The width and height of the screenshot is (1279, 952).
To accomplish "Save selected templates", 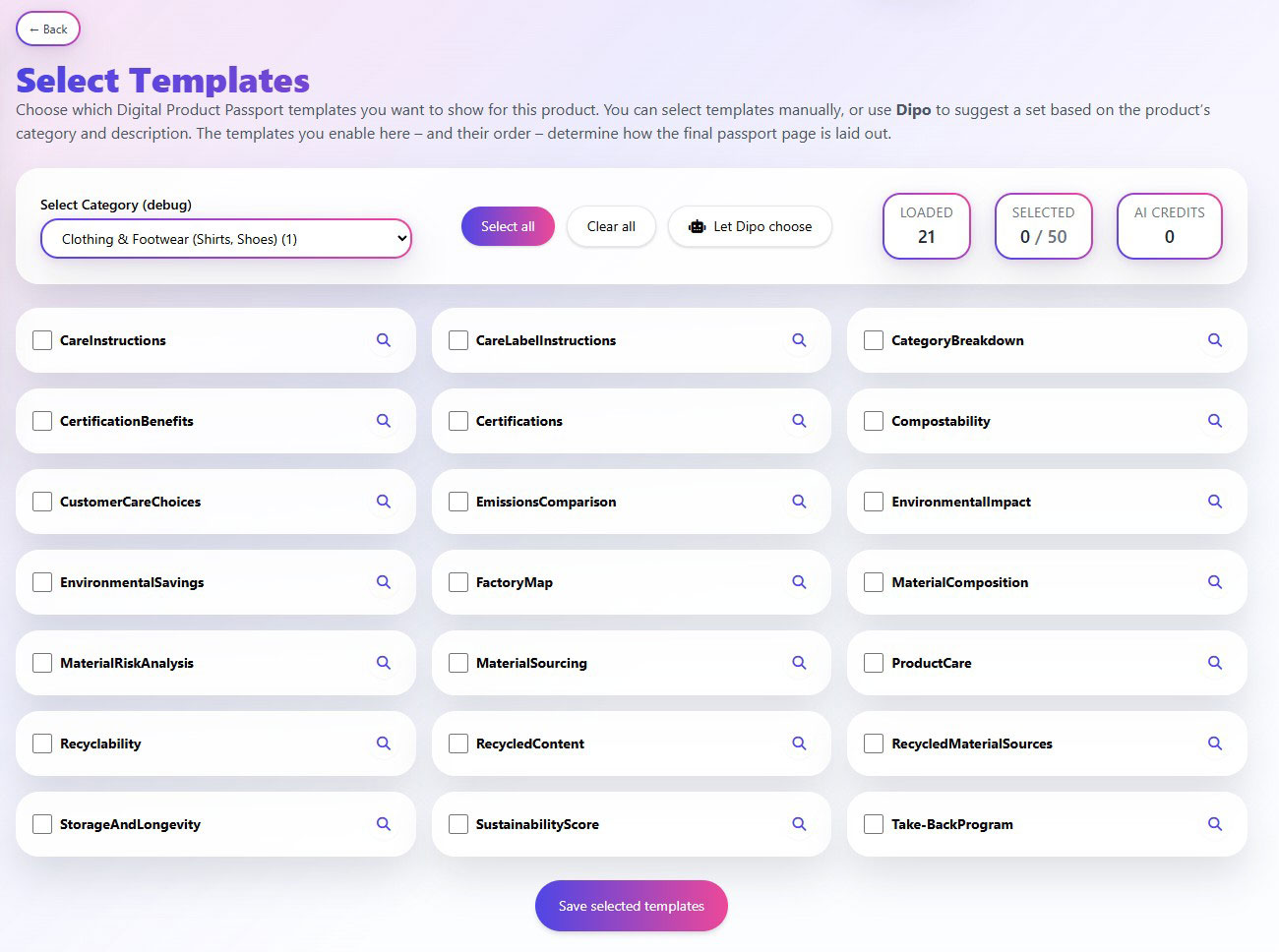I will click(x=631, y=906).
